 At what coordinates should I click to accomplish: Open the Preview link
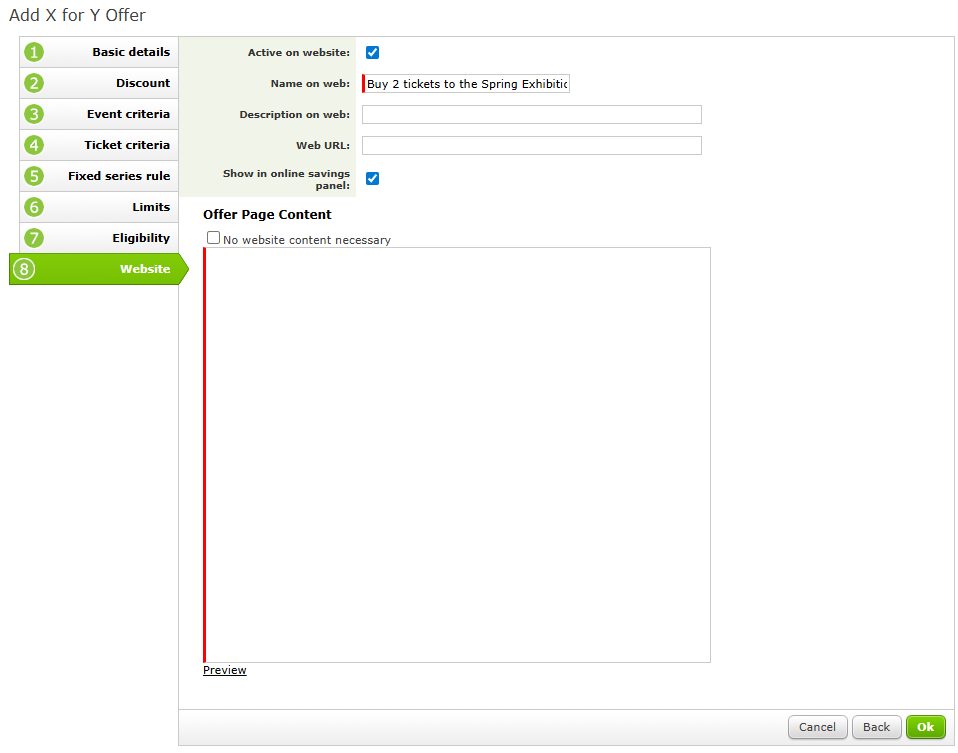point(225,670)
